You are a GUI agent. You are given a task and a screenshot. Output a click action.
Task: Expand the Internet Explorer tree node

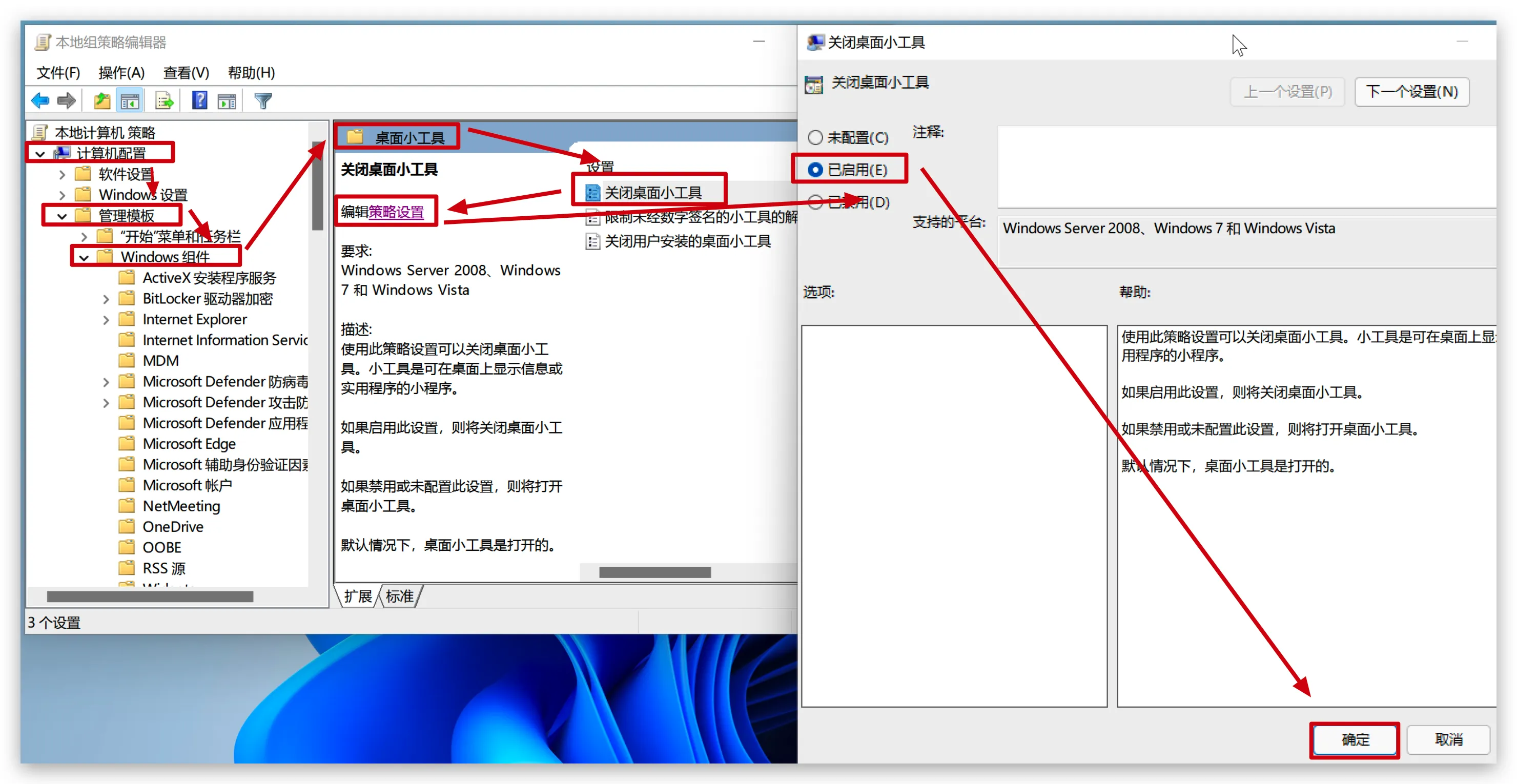(106, 320)
